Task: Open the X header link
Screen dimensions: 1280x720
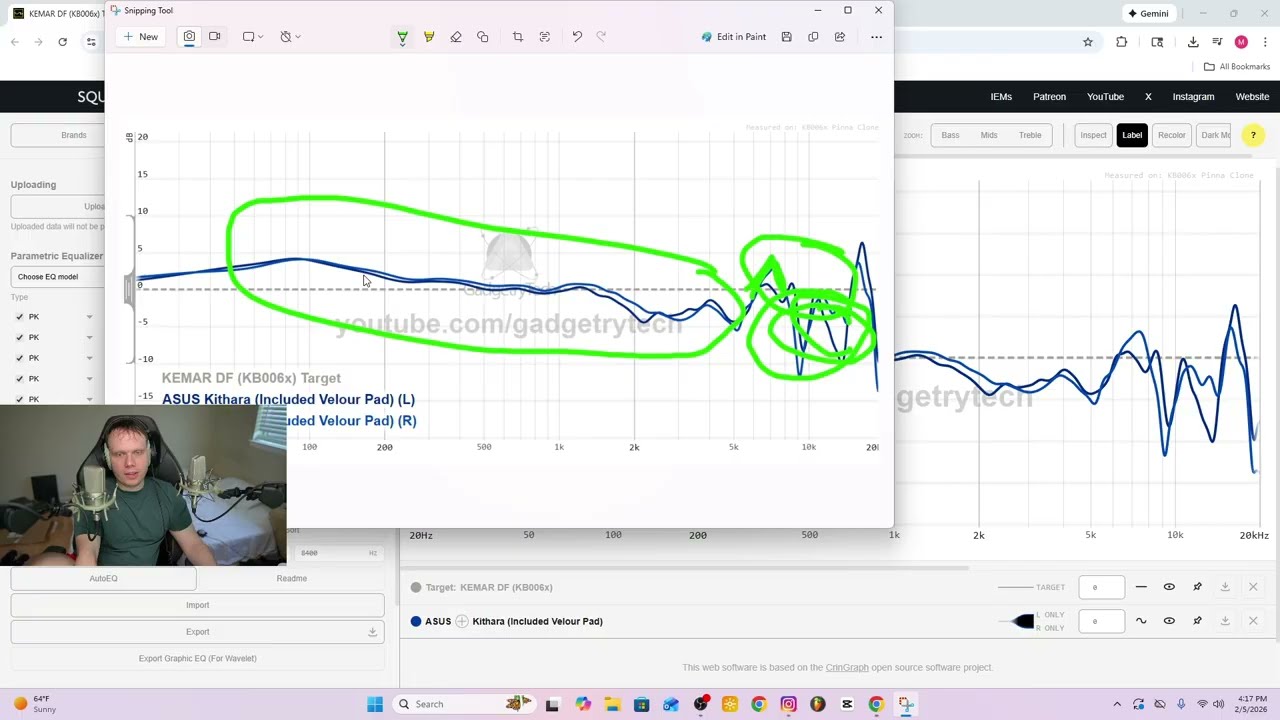Action: pos(1148,97)
